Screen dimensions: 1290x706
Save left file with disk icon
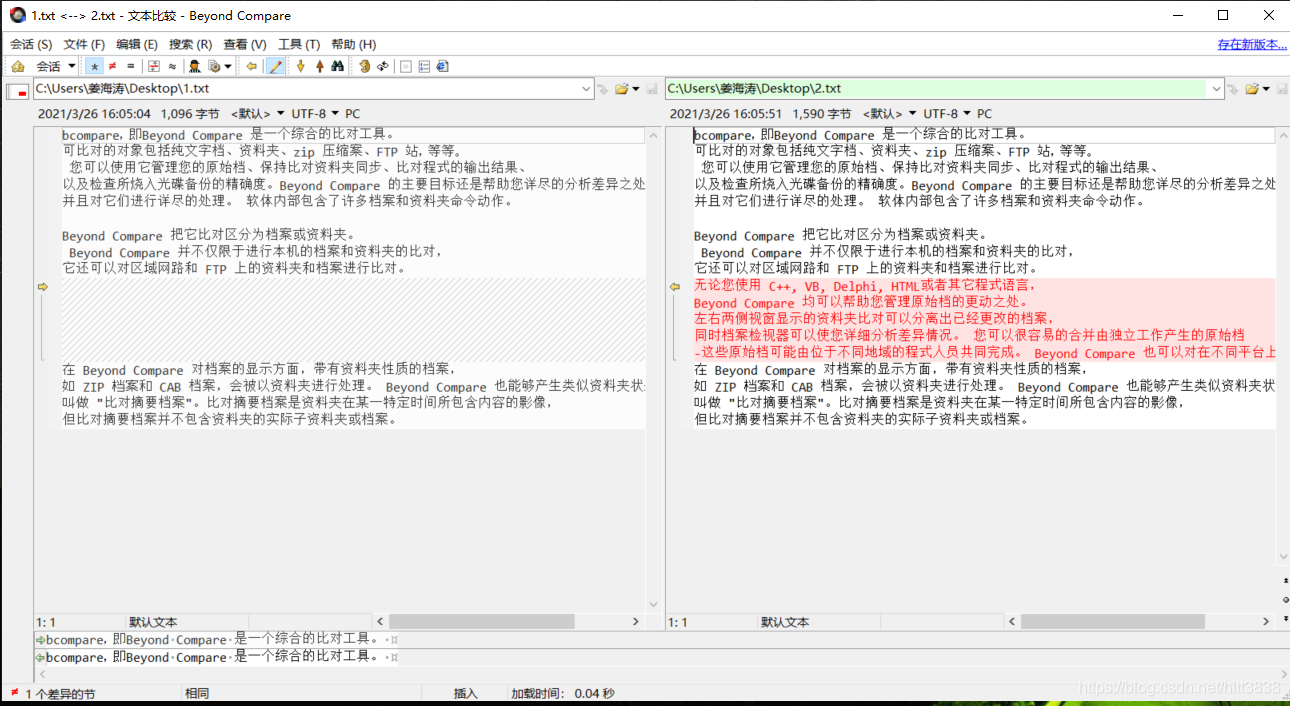pyautogui.click(x=651, y=89)
